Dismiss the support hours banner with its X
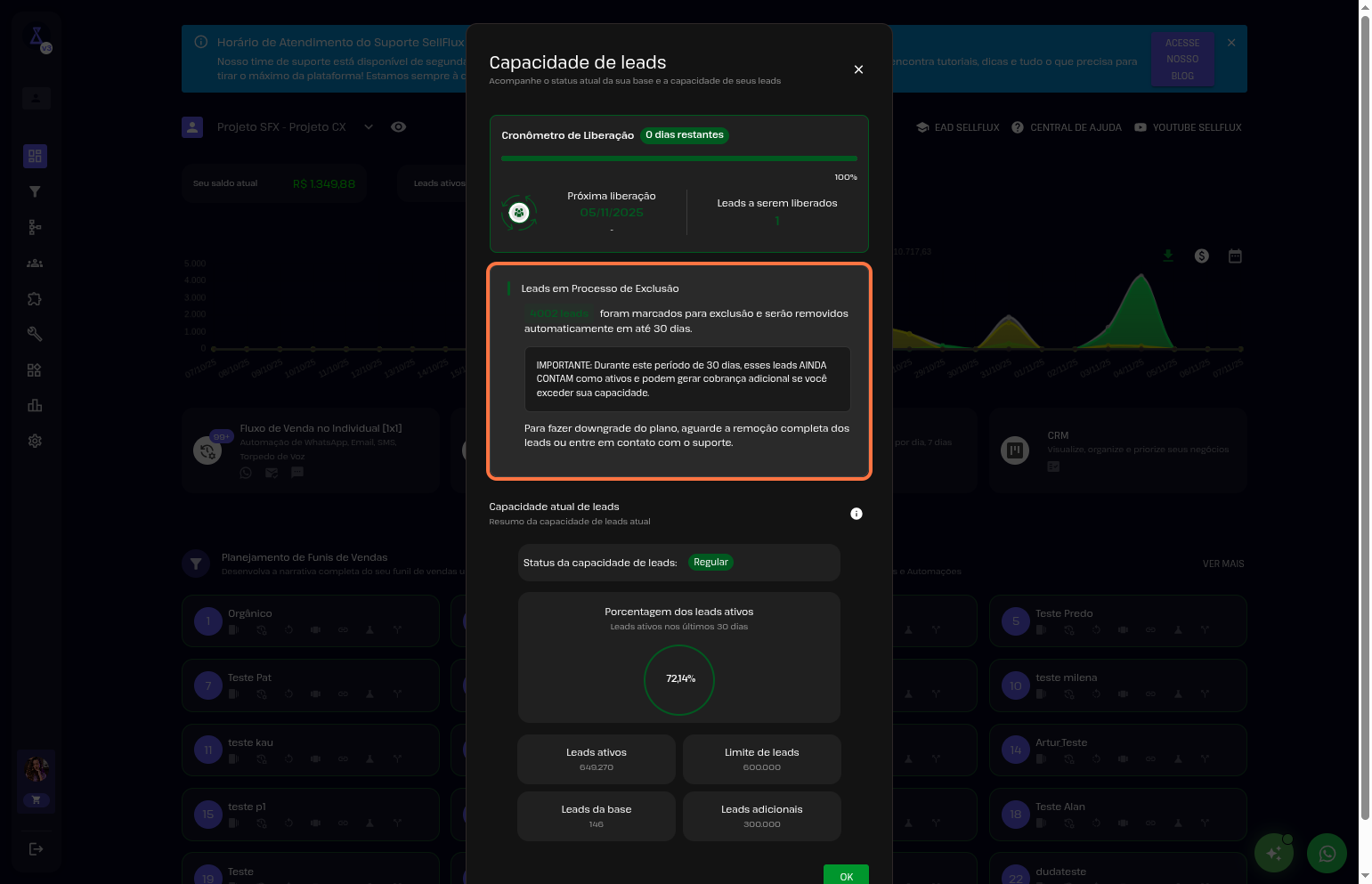Screen dimensions: 1372x884 pyautogui.click(x=1231, y=43)
